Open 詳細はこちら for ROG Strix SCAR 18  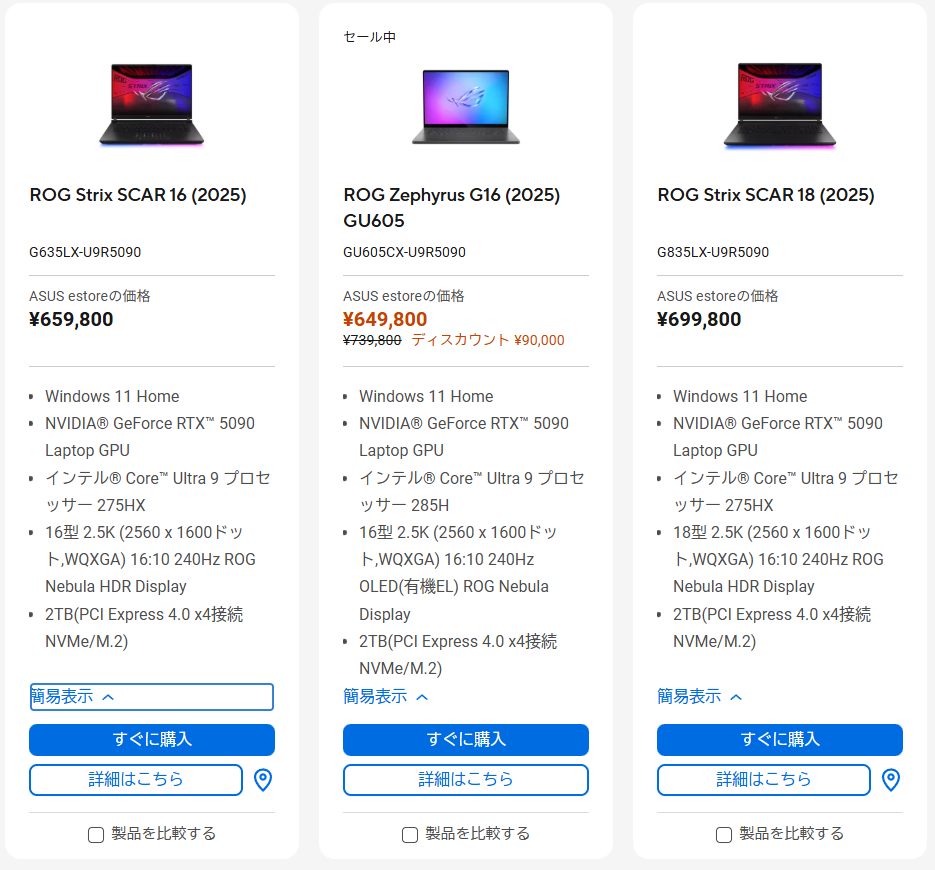click(764, 779)
